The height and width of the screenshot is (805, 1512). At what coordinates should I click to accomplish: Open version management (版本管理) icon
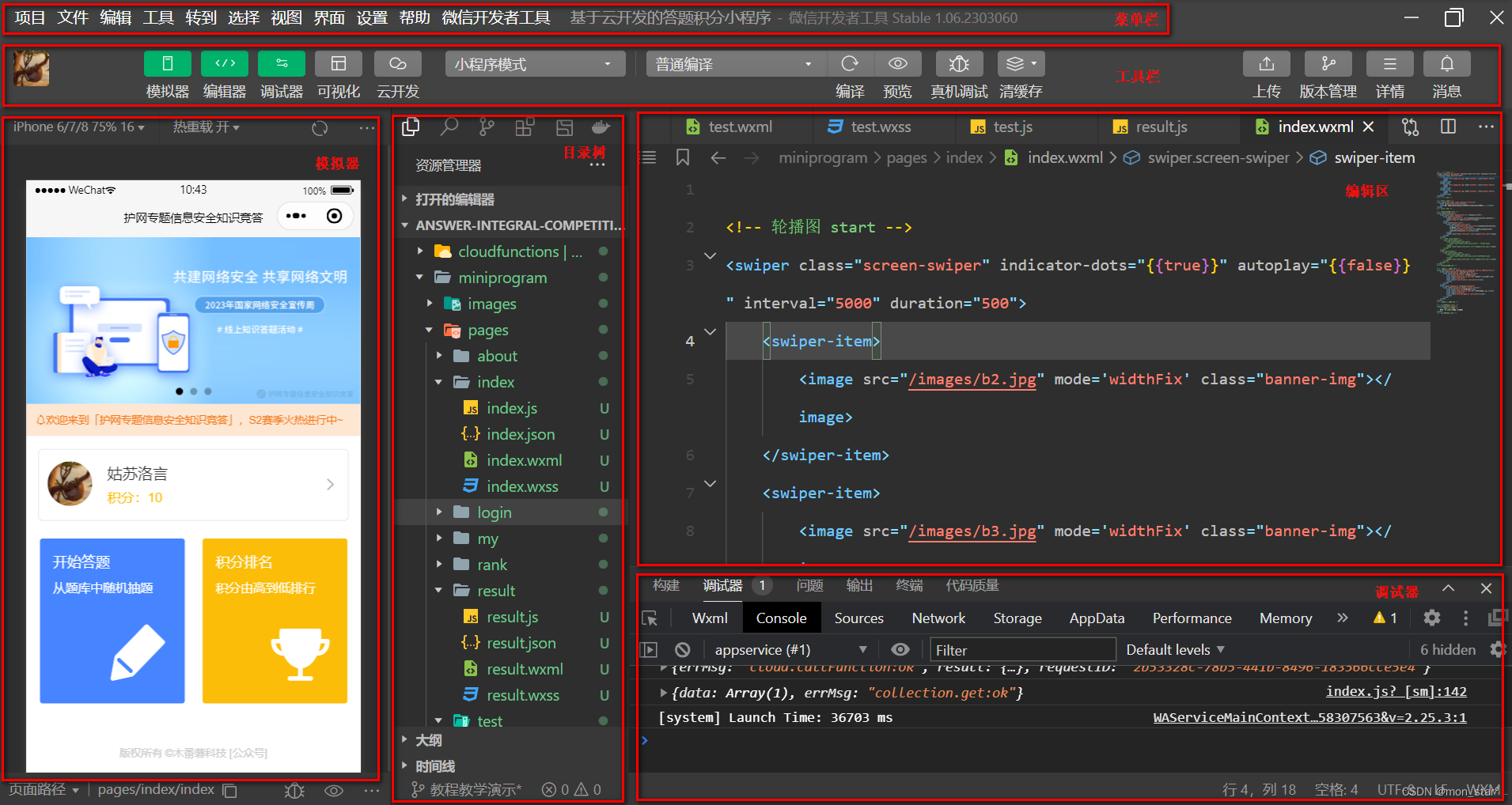coord(1328,64)
